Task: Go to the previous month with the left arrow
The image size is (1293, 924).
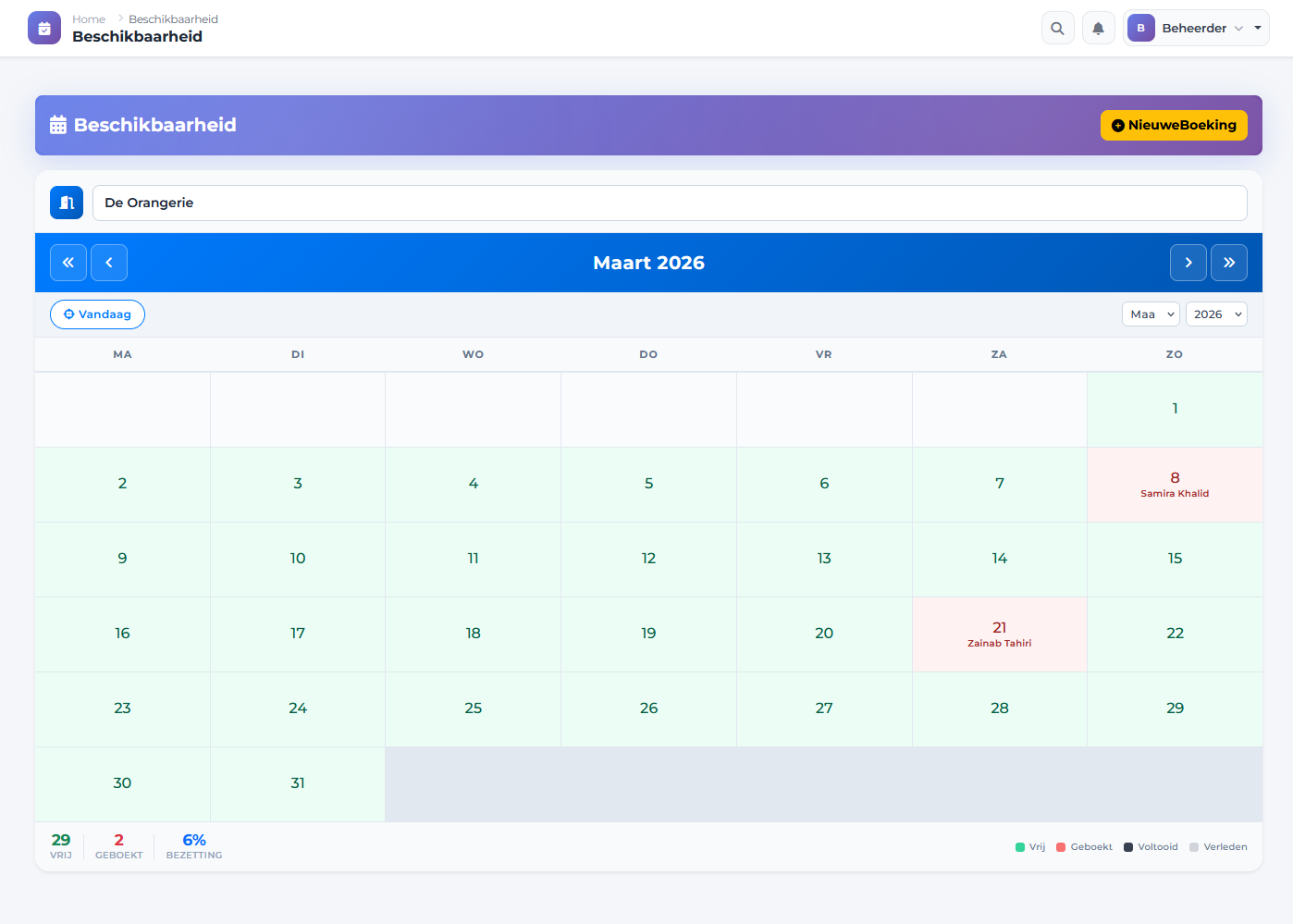Action: (x=108, y=263)
